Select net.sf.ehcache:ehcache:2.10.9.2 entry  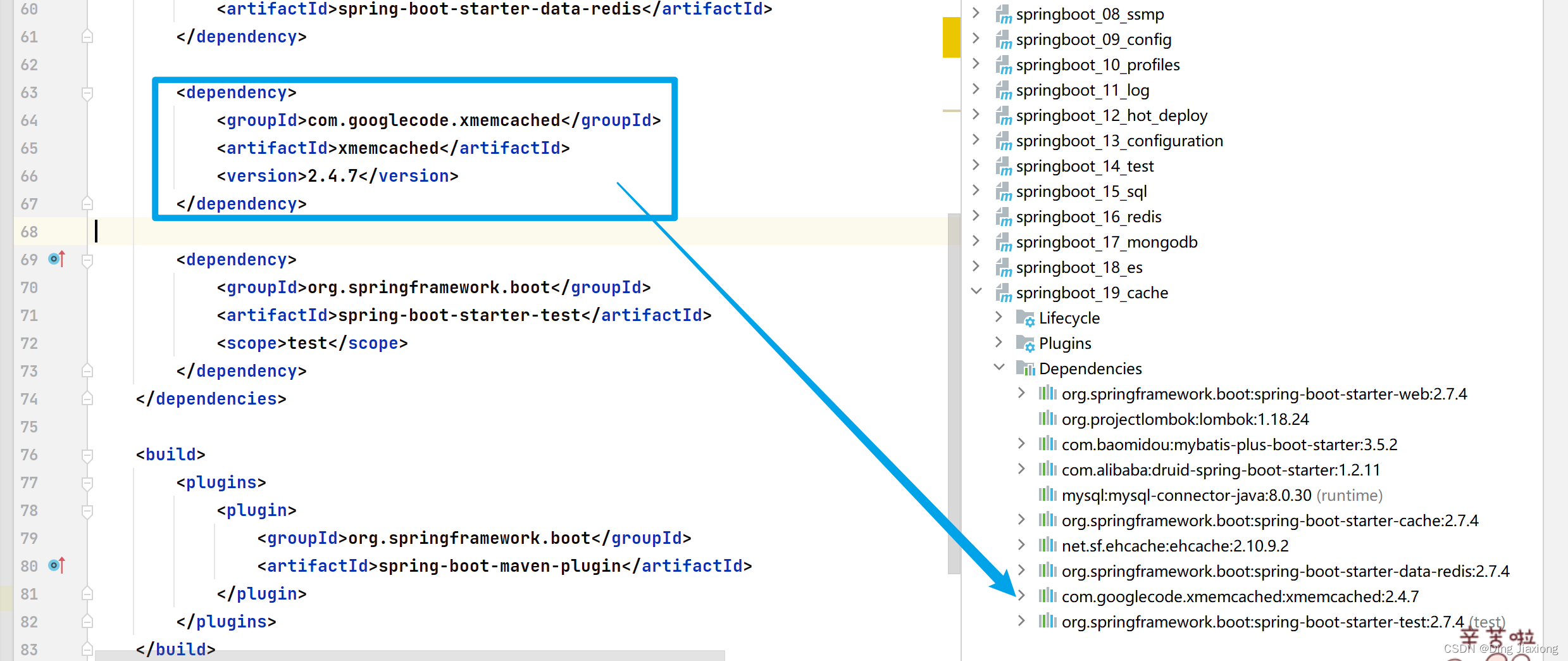[1175, 546]
